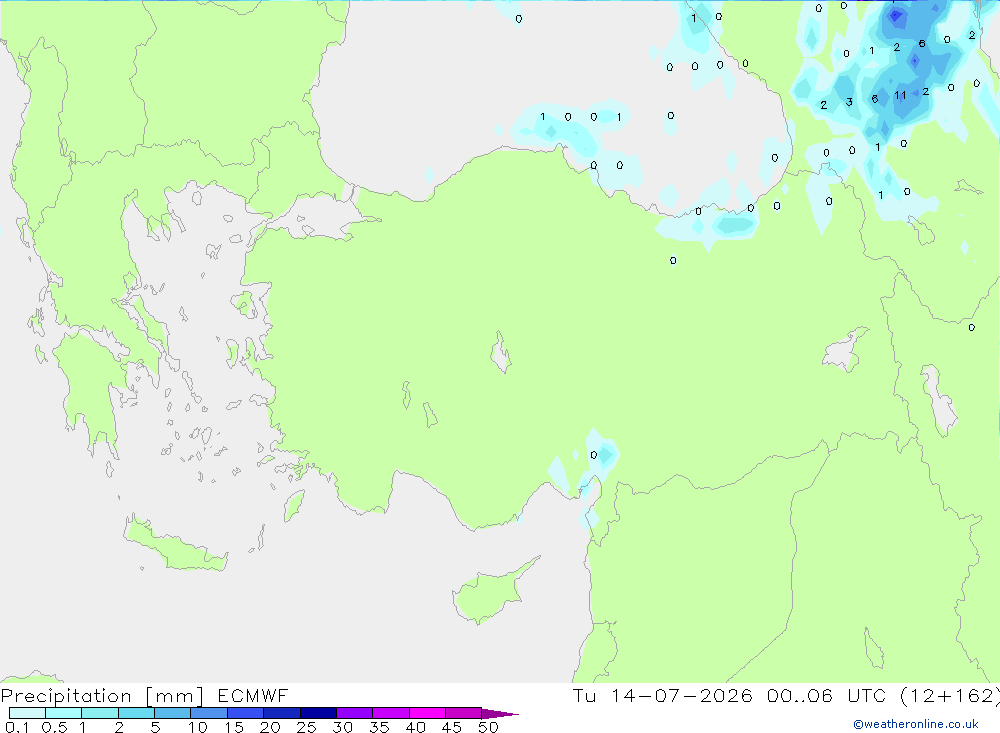Click the above-50 arrow tip of the legend
The height and width of the screenshot is (733, 1000).
[500, 714]
